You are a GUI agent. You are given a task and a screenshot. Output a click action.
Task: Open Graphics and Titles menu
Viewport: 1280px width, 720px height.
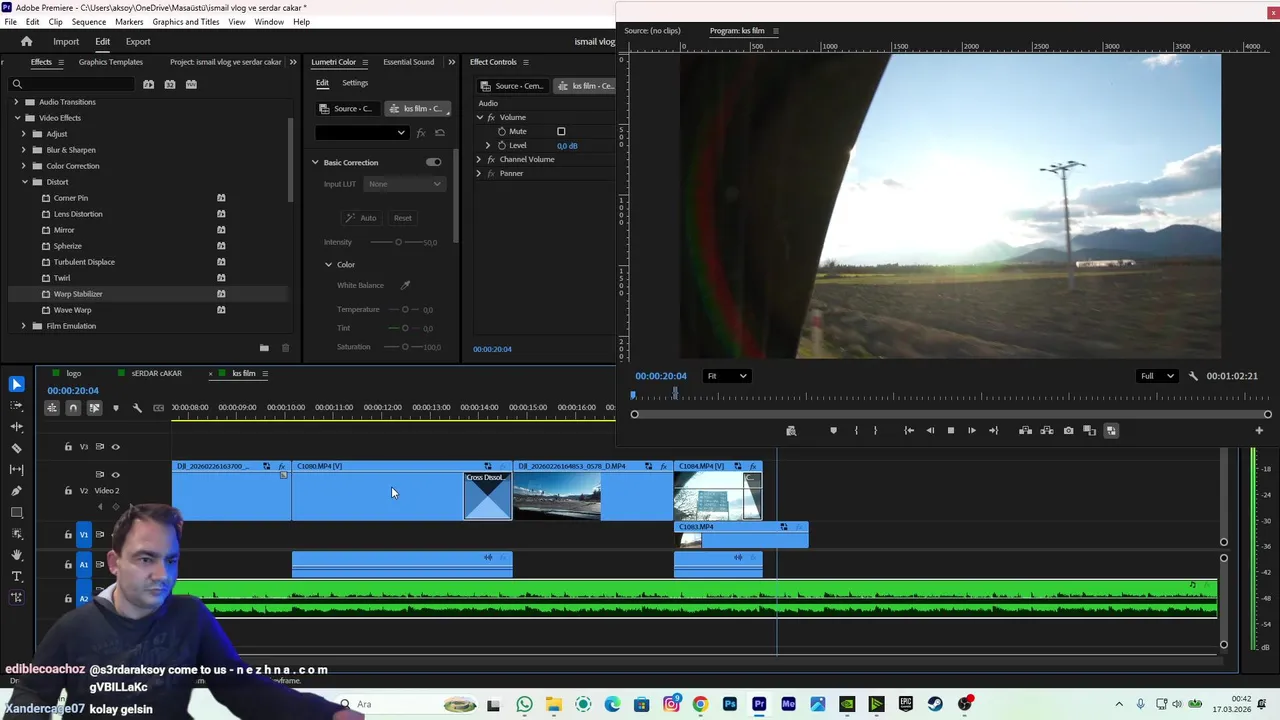coord(186,22)
